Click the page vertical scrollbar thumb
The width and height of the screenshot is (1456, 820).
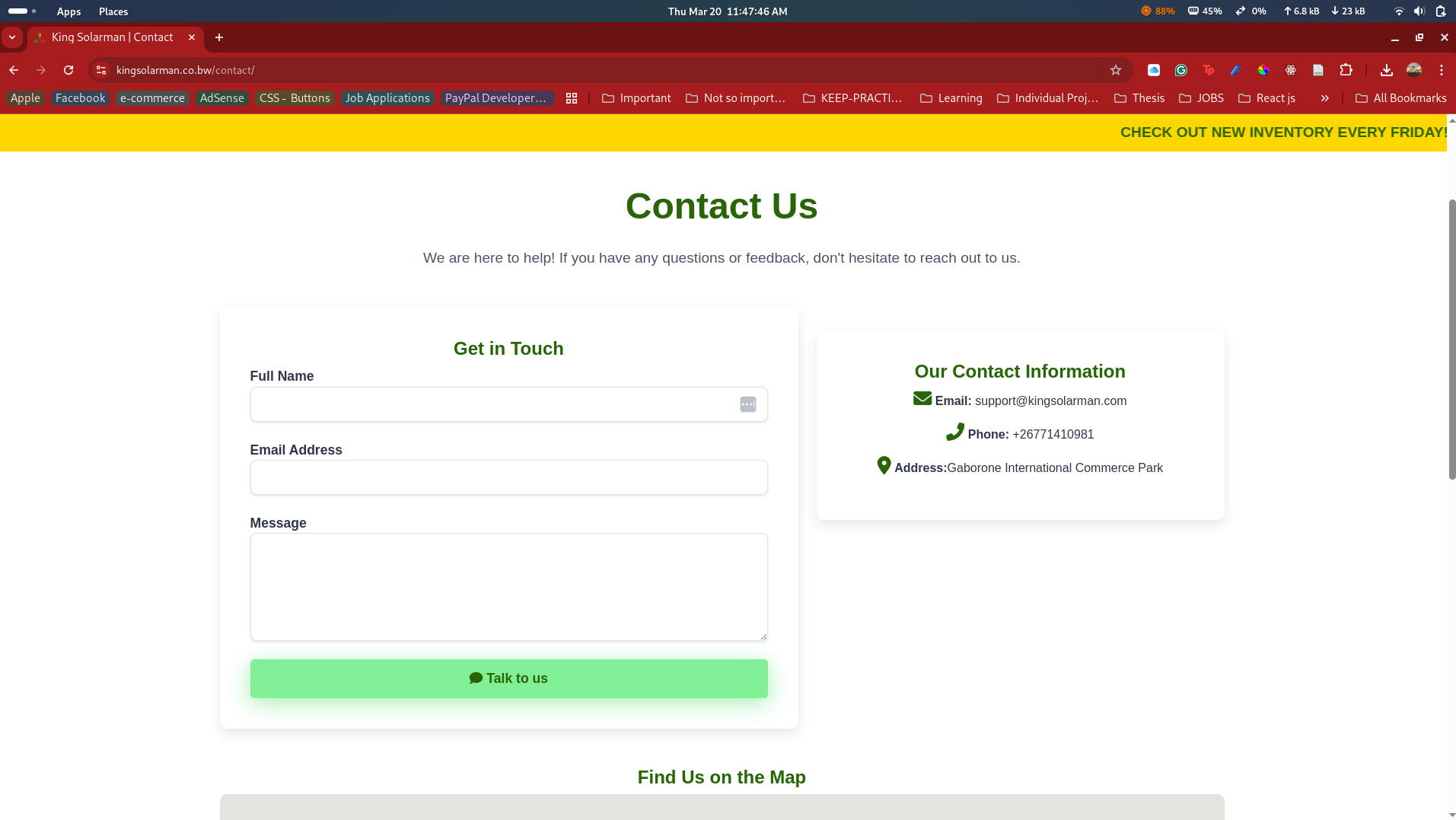tap(1451, 339)
